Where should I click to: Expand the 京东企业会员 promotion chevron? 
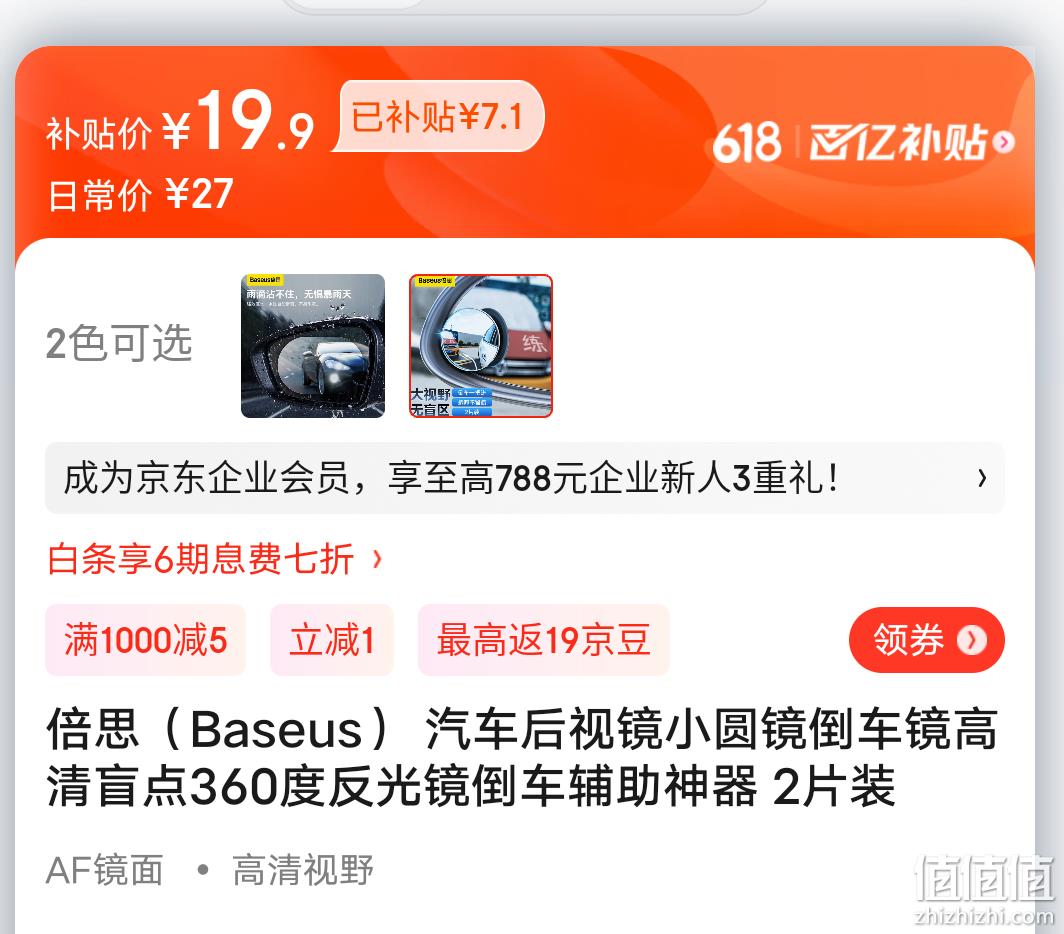click(x=982, y=478)
